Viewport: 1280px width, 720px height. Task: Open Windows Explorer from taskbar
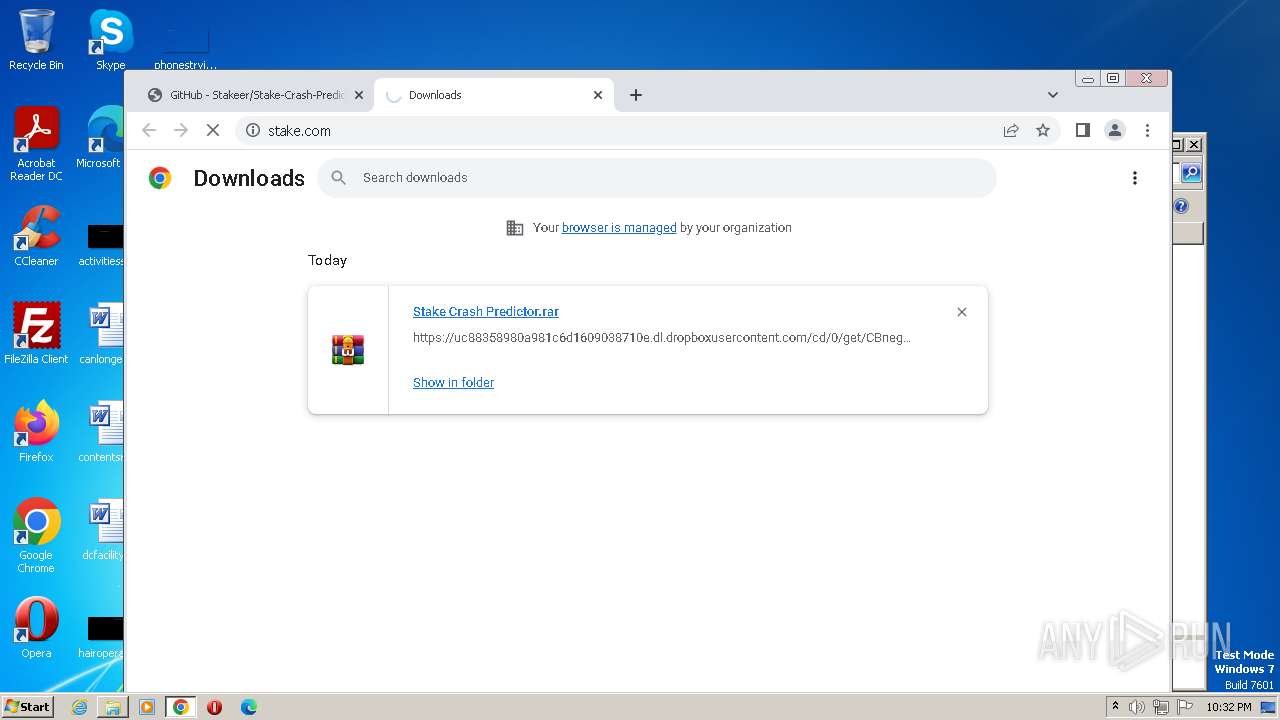coord(113,707)
